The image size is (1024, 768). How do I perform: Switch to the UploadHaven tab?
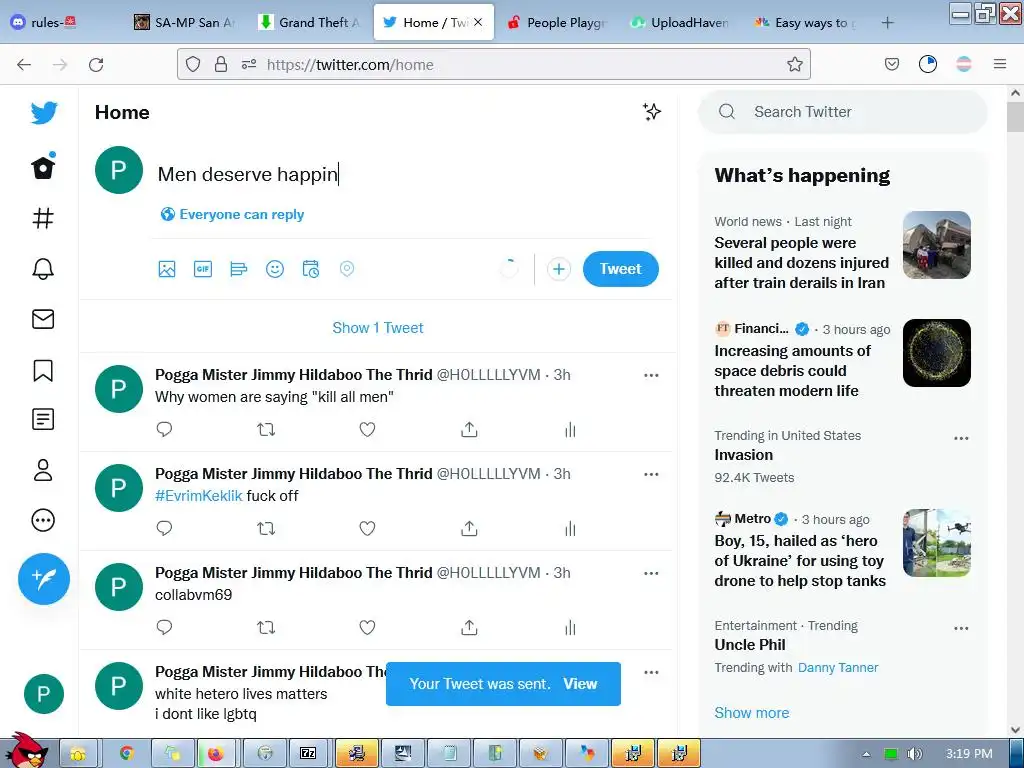(x=680, y=22)
